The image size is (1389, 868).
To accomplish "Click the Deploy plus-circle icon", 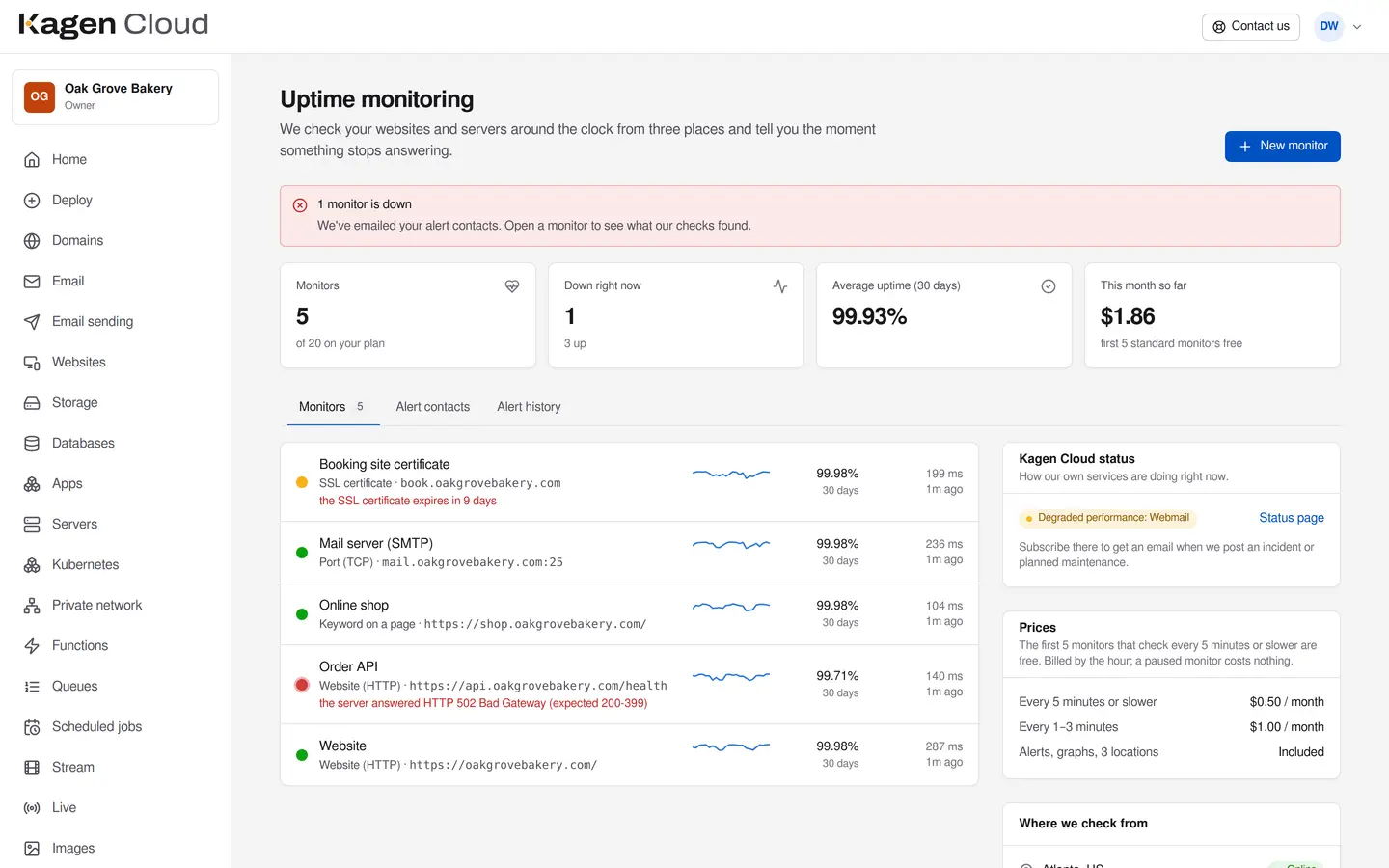I will tap(32, 201).
